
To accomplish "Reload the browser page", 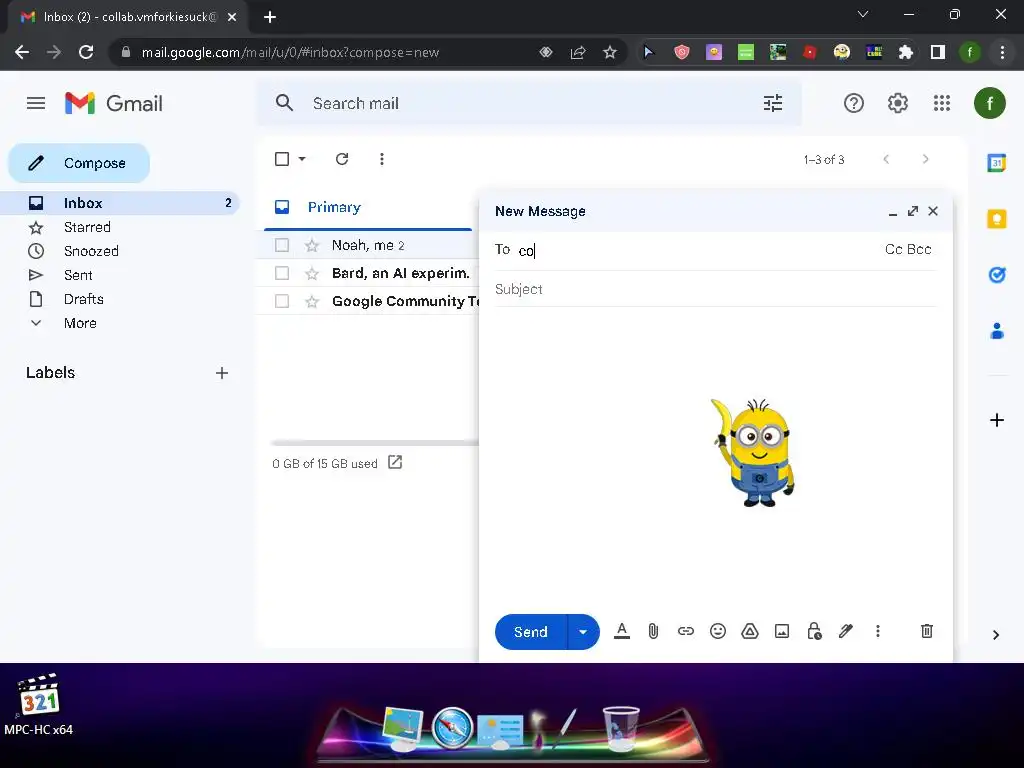I will tap(86, 52).
